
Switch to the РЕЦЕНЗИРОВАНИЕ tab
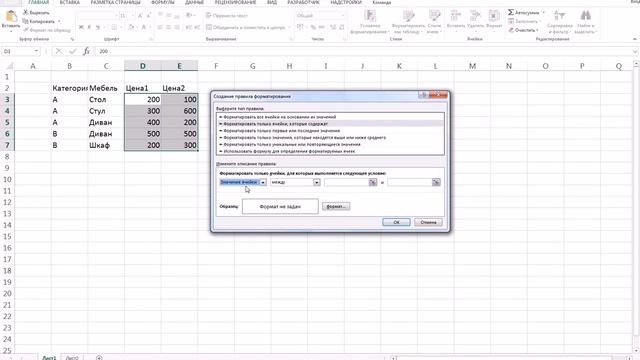tap(236, 2)
